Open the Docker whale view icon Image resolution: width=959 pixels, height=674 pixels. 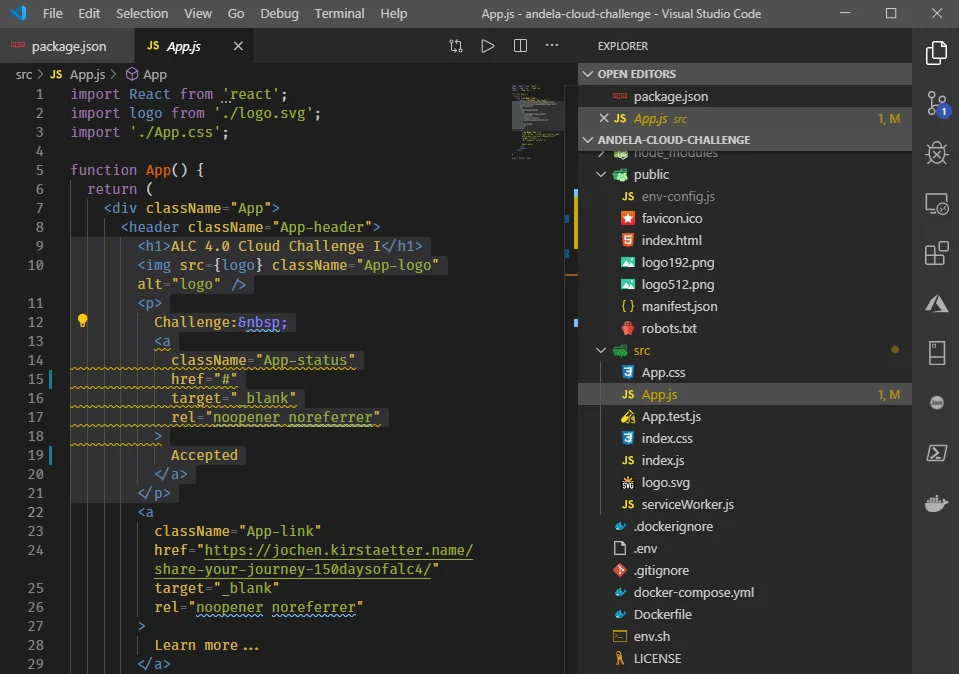936,503
